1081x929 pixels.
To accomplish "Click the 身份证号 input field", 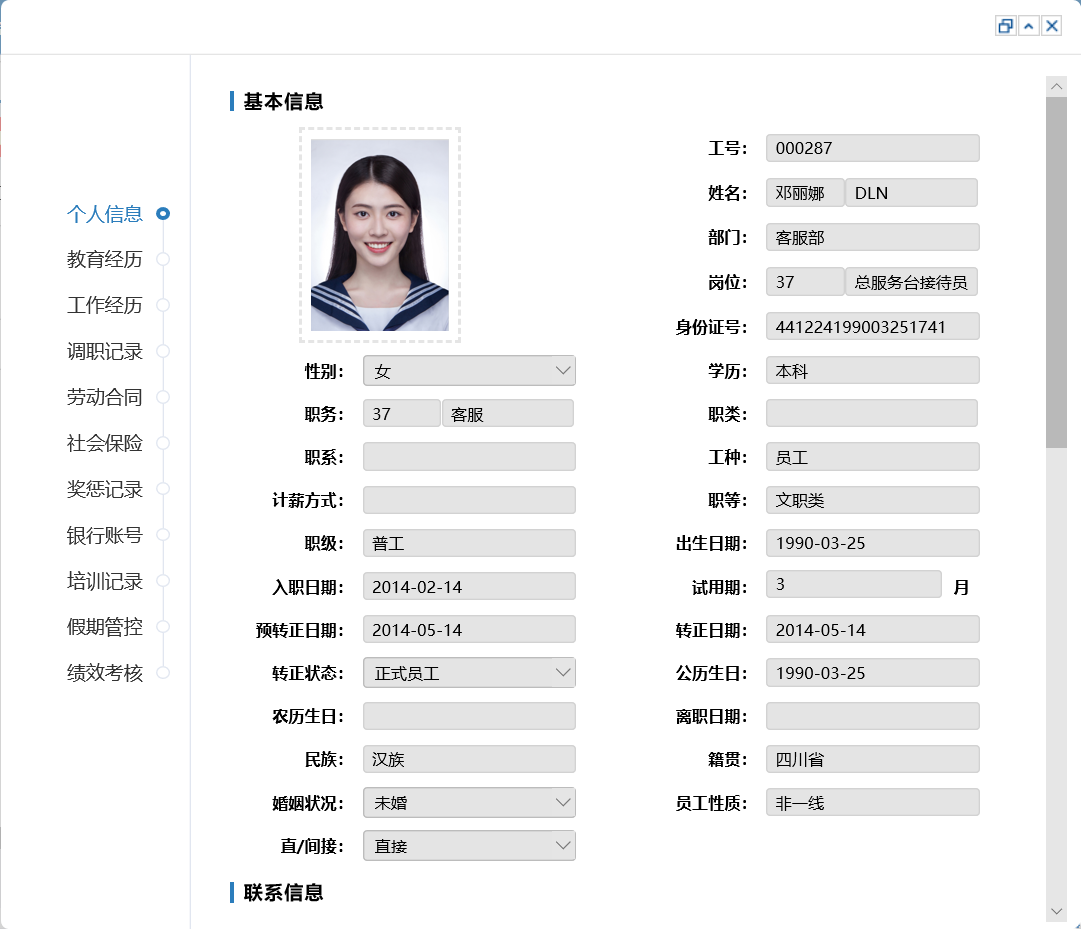I will (872, 327).
